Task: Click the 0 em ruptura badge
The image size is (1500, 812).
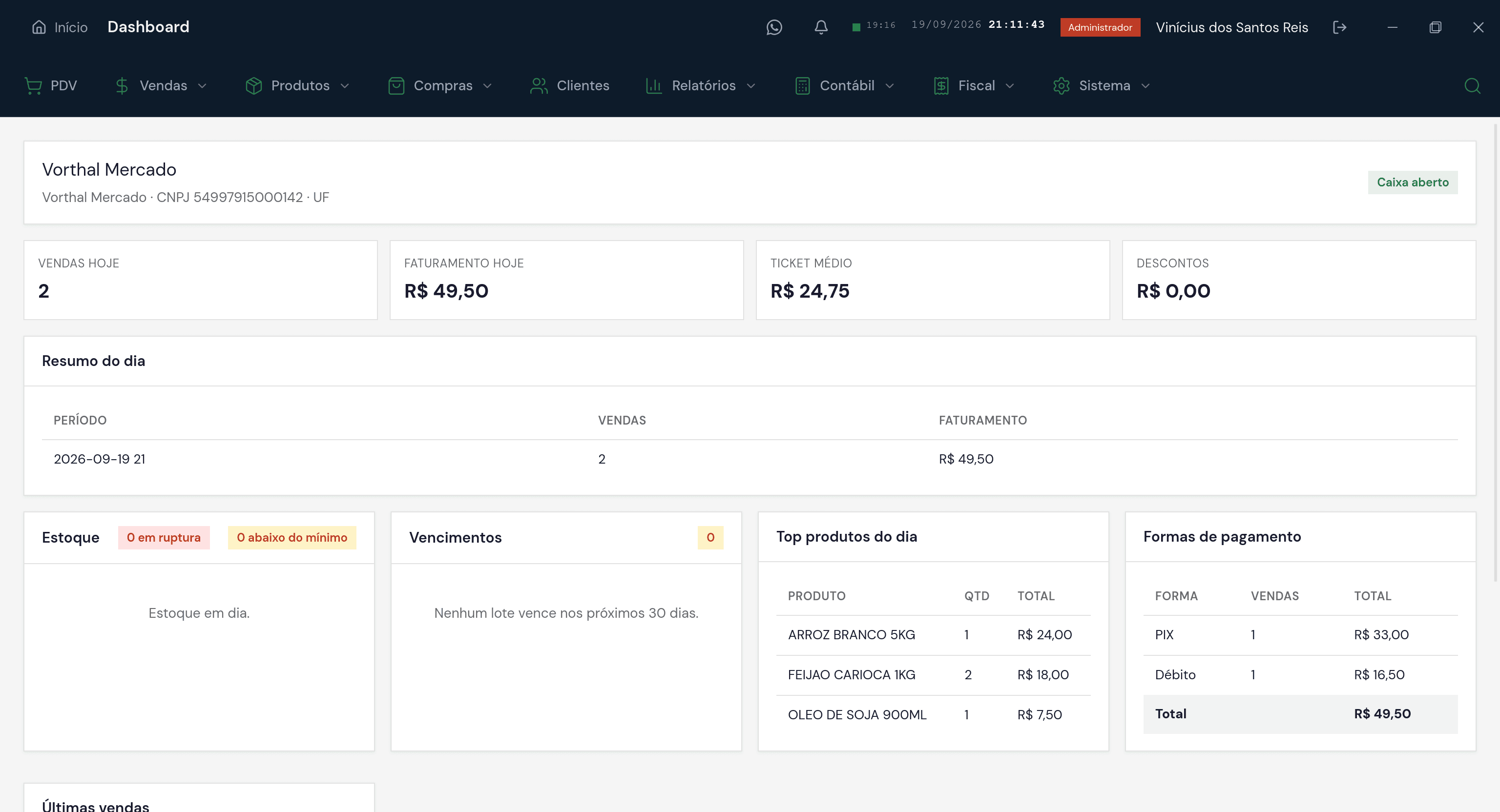Action: click(x=164, y=537)
